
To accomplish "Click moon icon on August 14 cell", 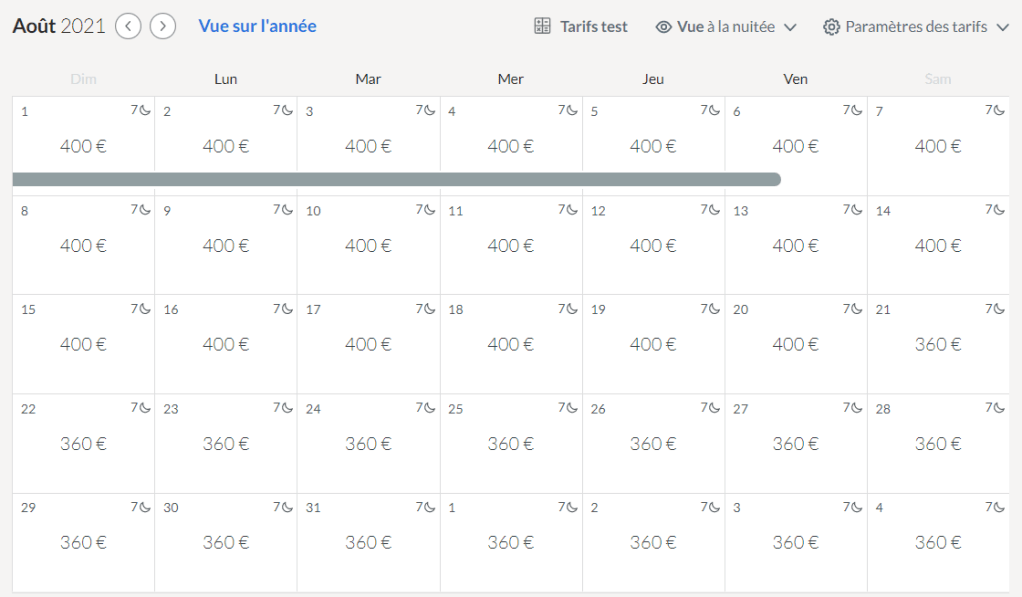I will pyautogui.click(x=999, y=210).
